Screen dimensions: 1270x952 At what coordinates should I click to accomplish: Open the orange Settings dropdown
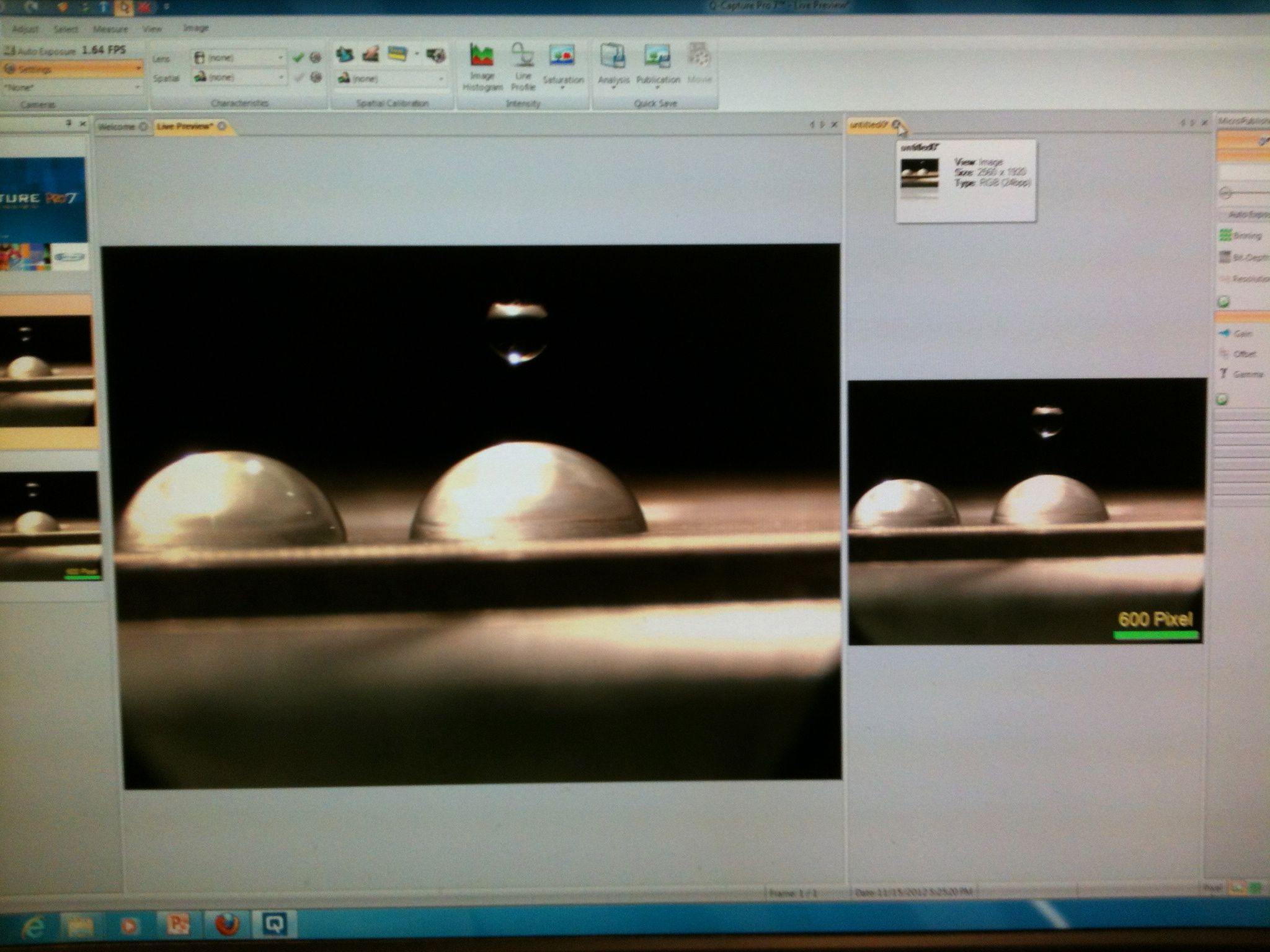tap(73, 69)
